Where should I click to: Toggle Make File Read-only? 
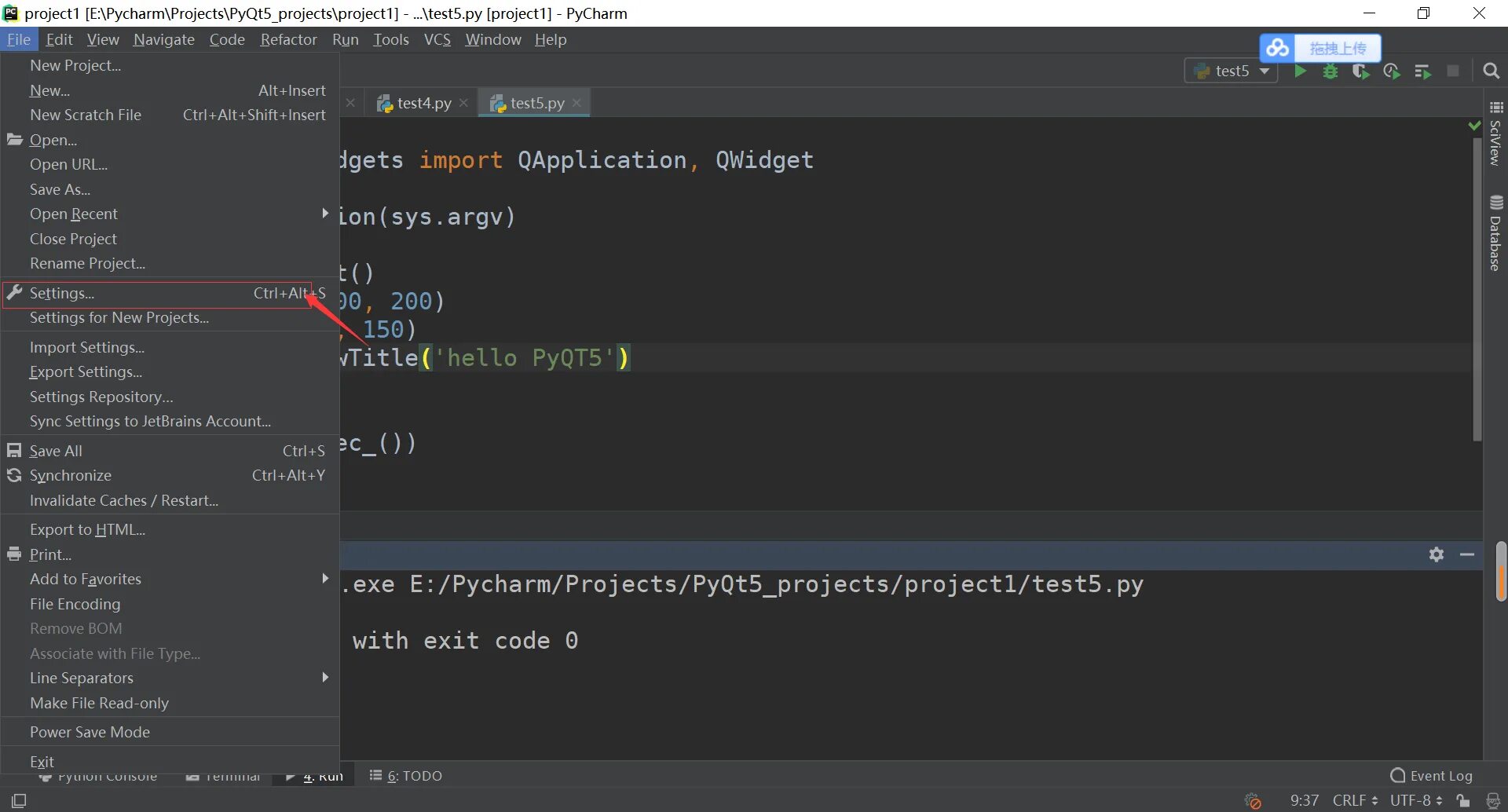pos(170,703)
